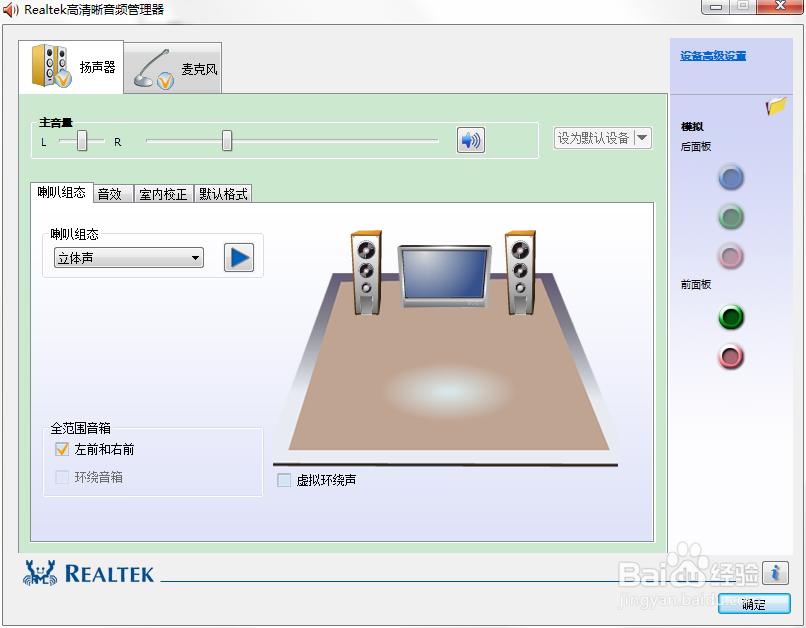The height and width of the screenshot is (628, 806).
Task: Select the faded green rear panel jack
Action: point(730,217)
